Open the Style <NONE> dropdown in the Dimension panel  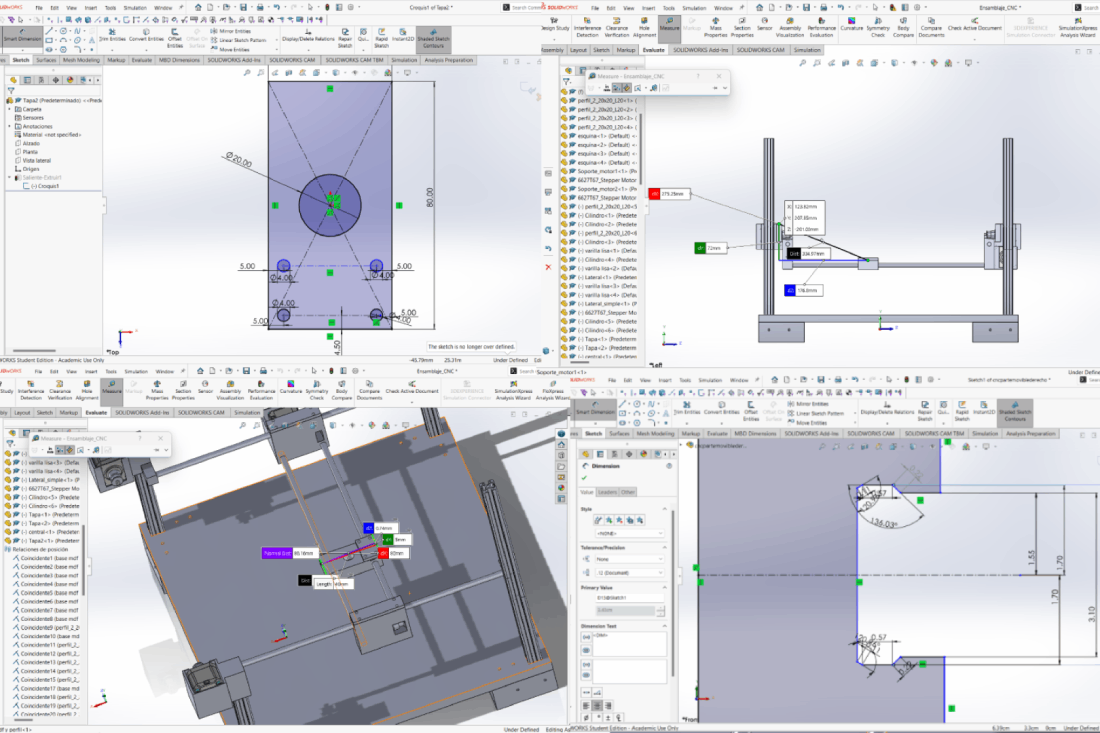pyautogui.click(x=628, y=533)
